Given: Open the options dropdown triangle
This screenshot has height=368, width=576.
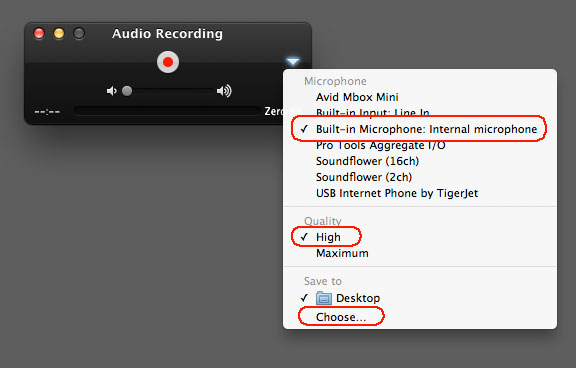Looking at the screenshot, I should coord(293,61).
